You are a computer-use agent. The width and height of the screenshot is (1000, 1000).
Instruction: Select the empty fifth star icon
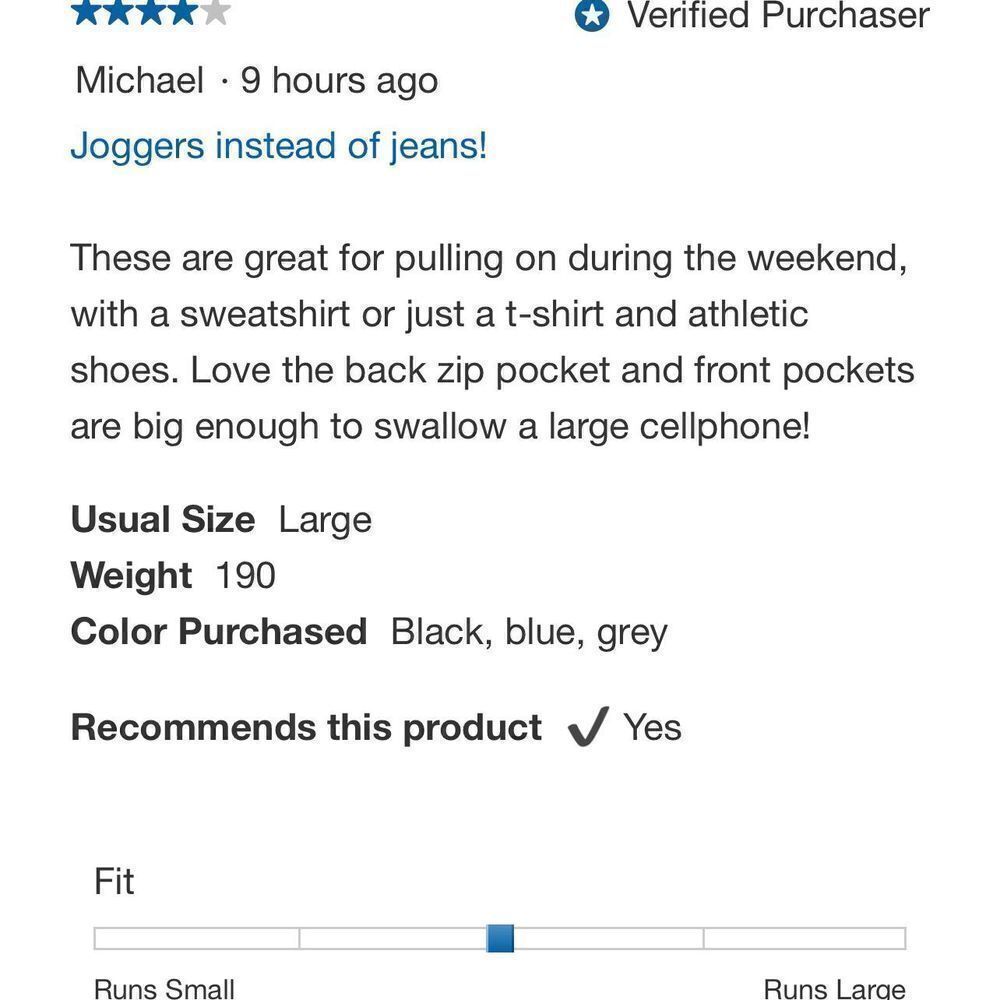pyautogui.click(x=217, y=13)
